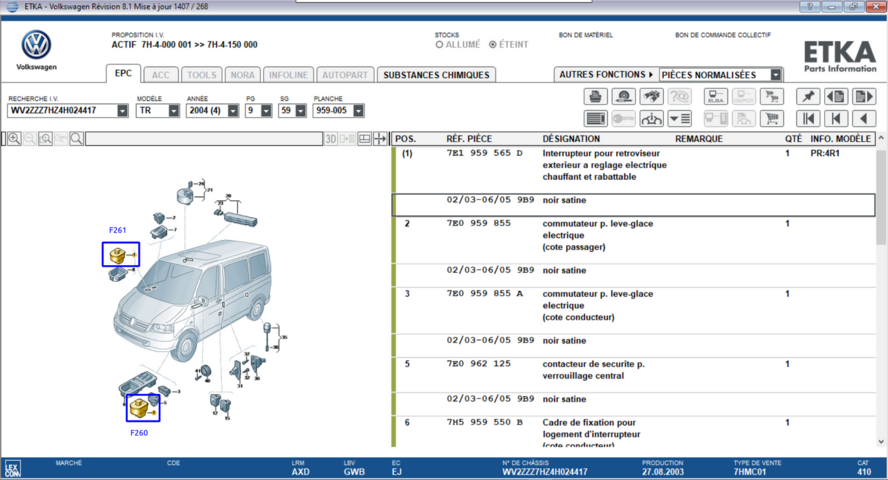Click the vertical scrollbar thumb of parts list
The width and height of the screenshot is (888, 480).
pos(881,197)
